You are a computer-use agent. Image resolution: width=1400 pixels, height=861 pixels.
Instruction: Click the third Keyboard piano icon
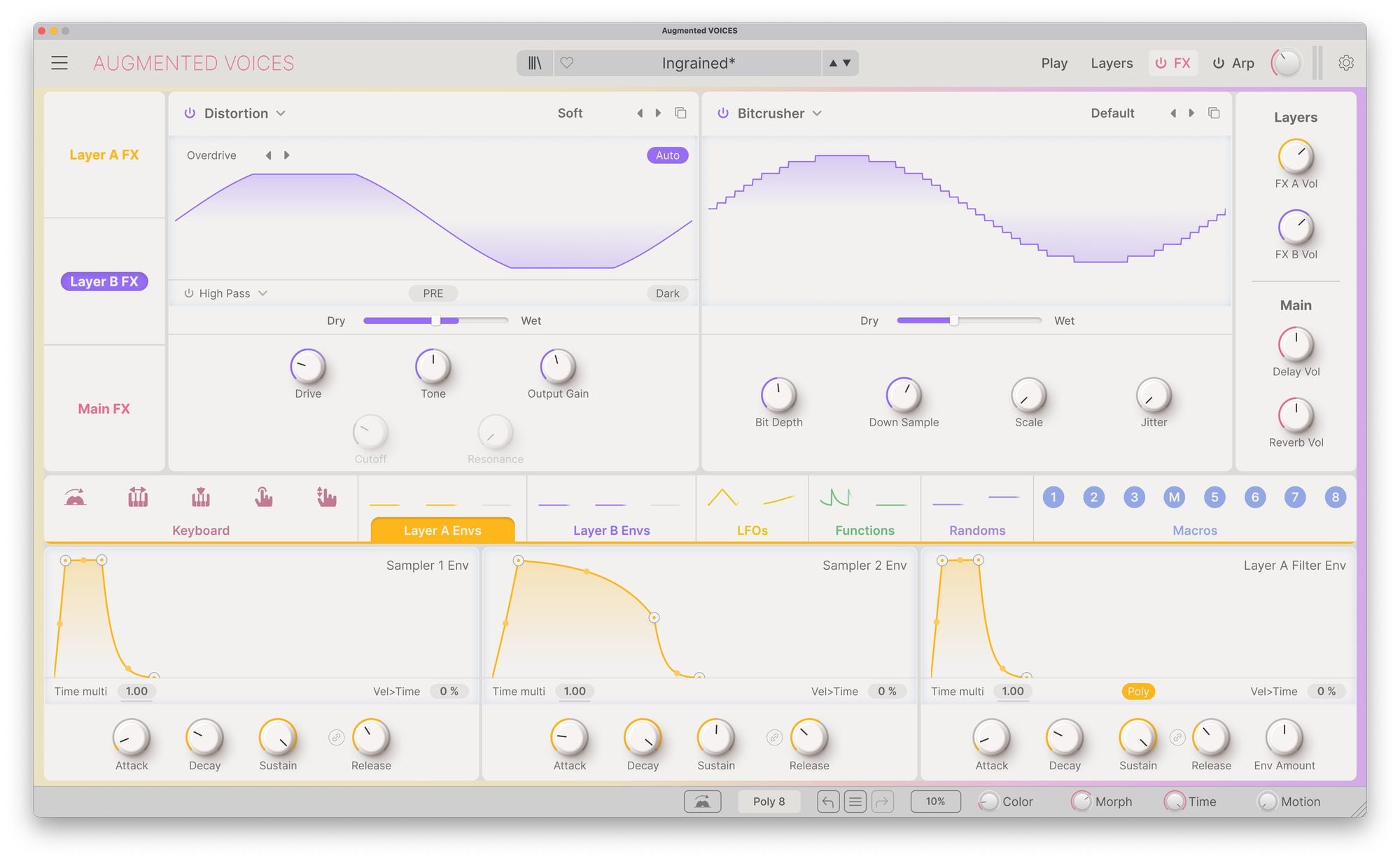pyautogui.click(x=201, y=498)
